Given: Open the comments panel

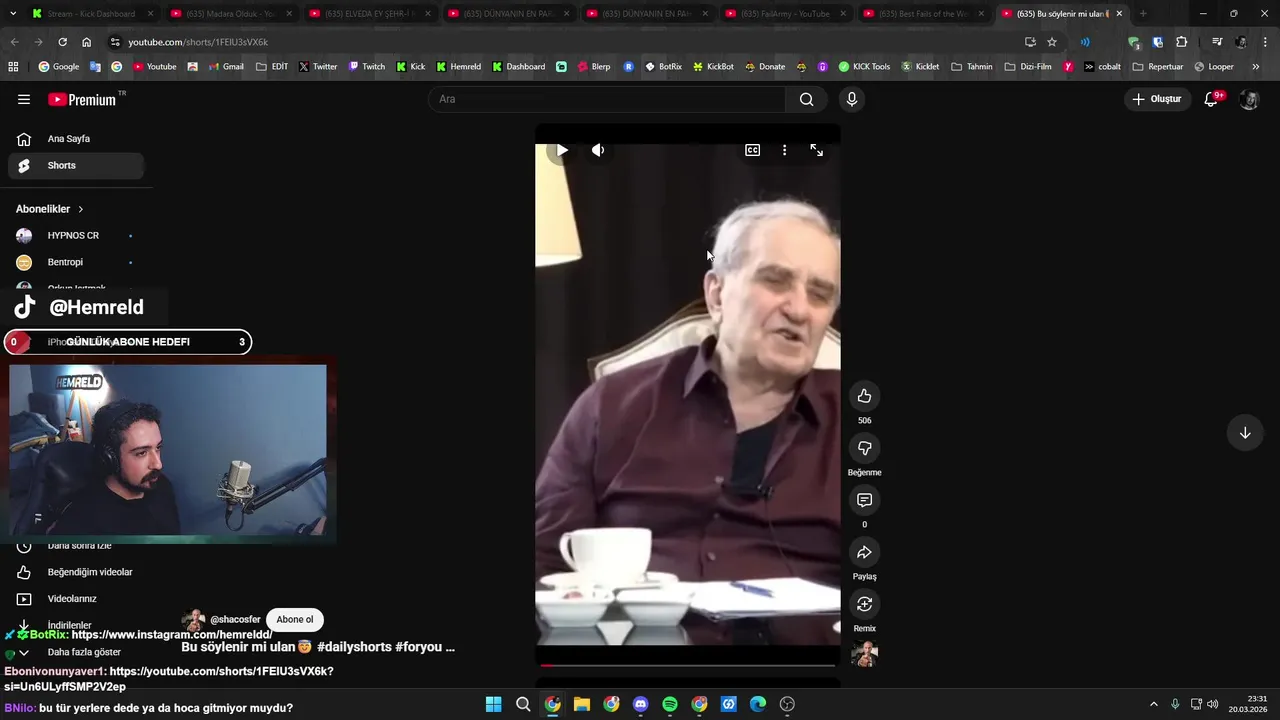Looking at the screenshot, I should click(865, 500).
